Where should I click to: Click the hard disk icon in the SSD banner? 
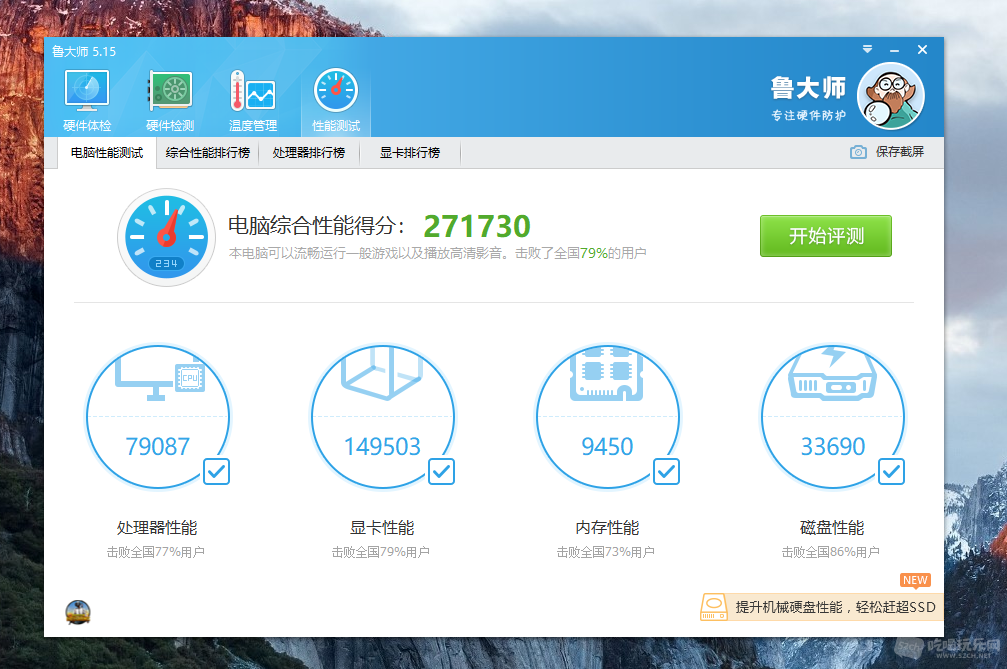coord(714,607)
